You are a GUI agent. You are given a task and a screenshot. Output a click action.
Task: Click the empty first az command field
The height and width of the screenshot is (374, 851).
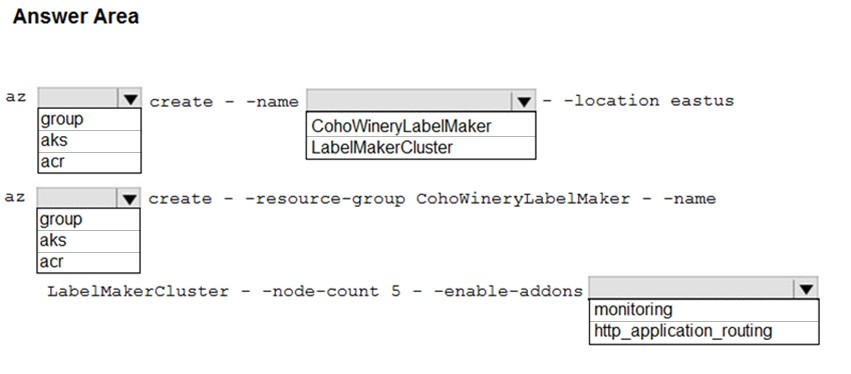point(78,98)
